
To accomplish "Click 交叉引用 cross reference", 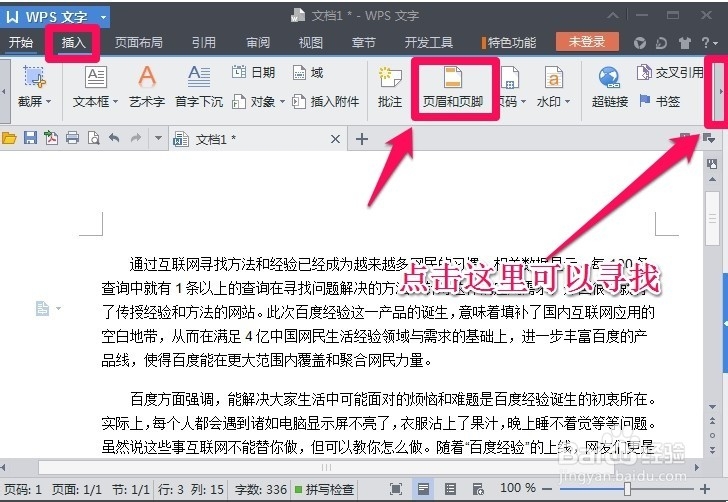I will pyautogui.click(x=670, y=72).
